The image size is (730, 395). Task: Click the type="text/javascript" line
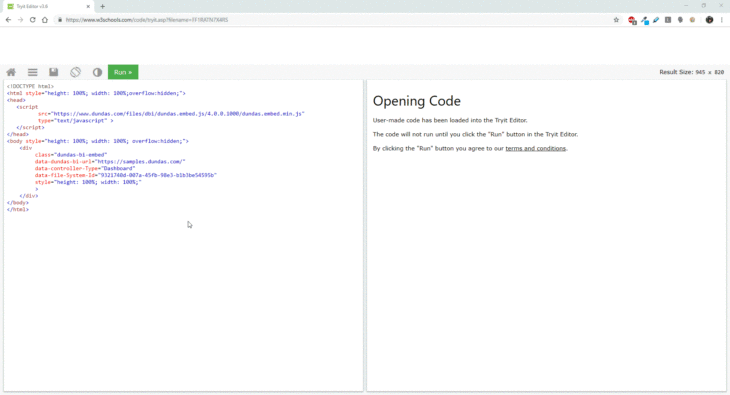click(75, 121)
